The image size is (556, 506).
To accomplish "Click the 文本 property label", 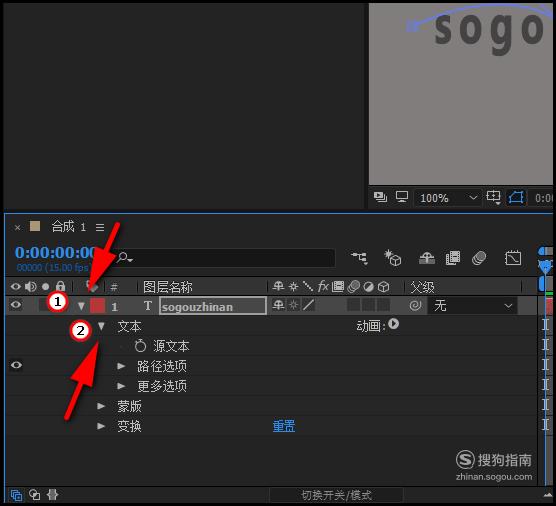I will point(129,326).
